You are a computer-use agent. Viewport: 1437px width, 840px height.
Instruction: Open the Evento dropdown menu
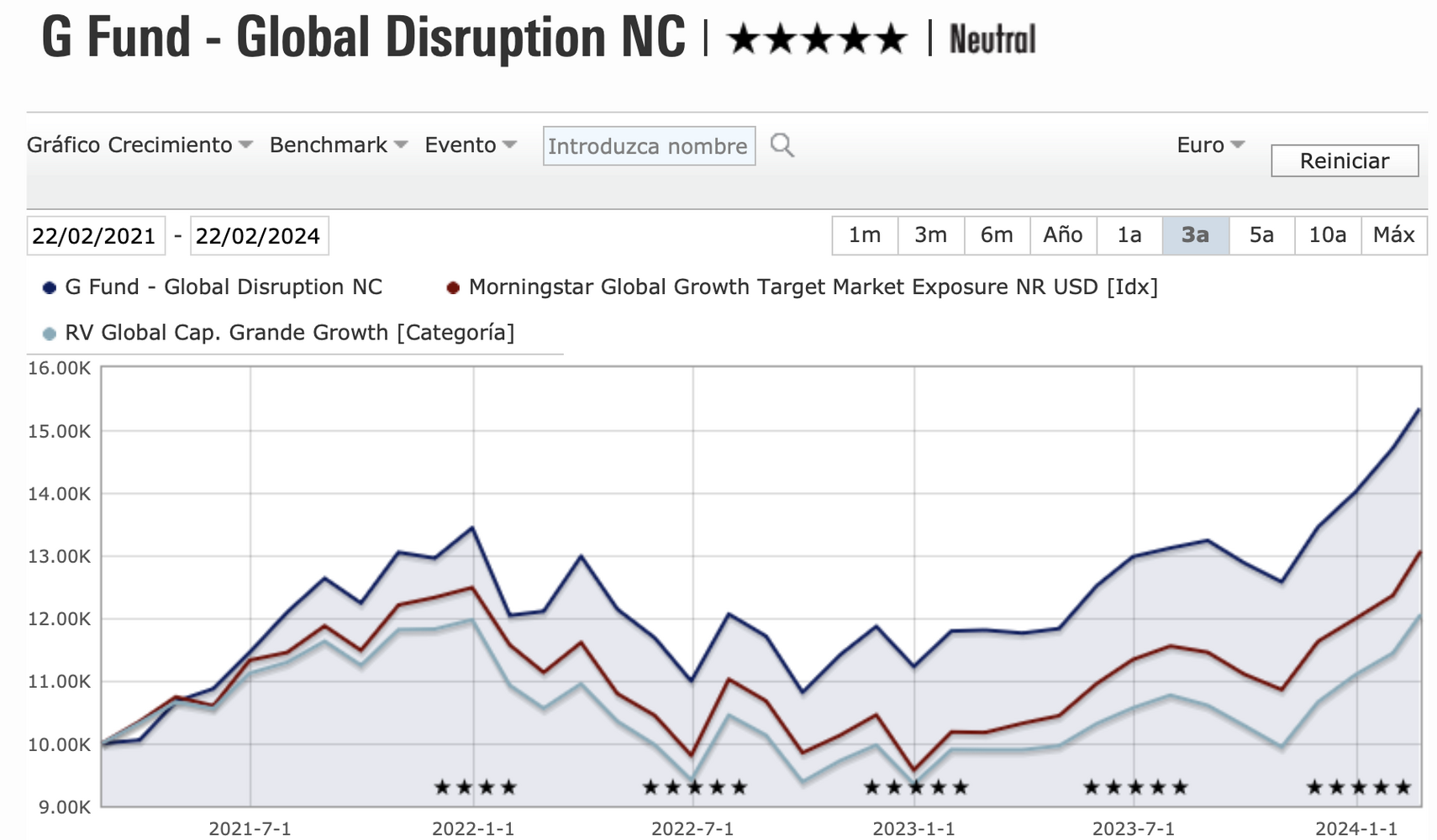[x=470, y=145]
